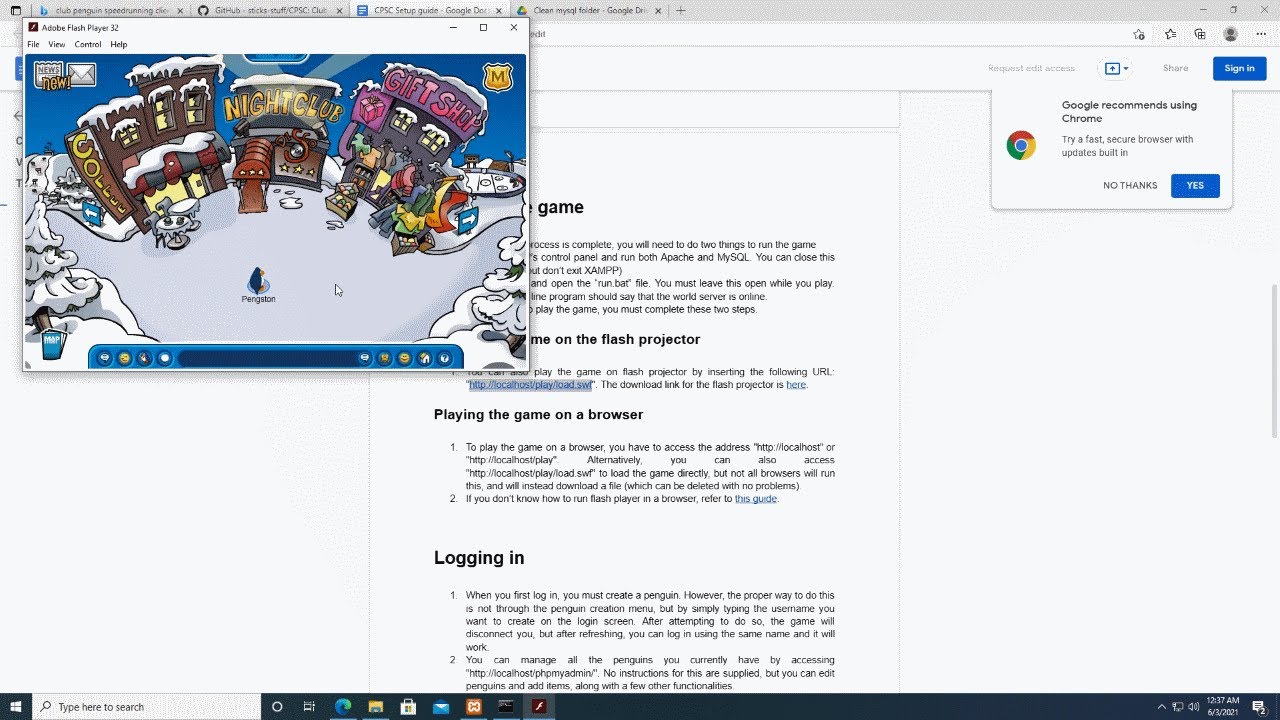Follow the 'here' download link for flash projector
Viewport: 1280px width, 720px height.
796,384
